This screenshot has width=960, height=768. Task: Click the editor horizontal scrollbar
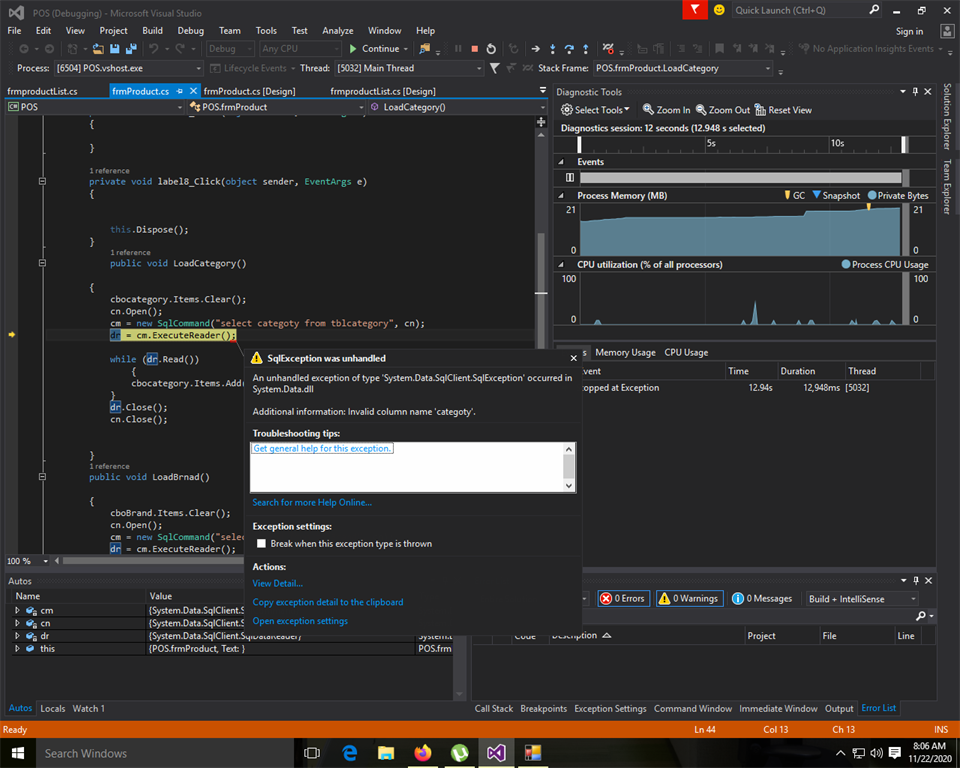click(153, 560)
